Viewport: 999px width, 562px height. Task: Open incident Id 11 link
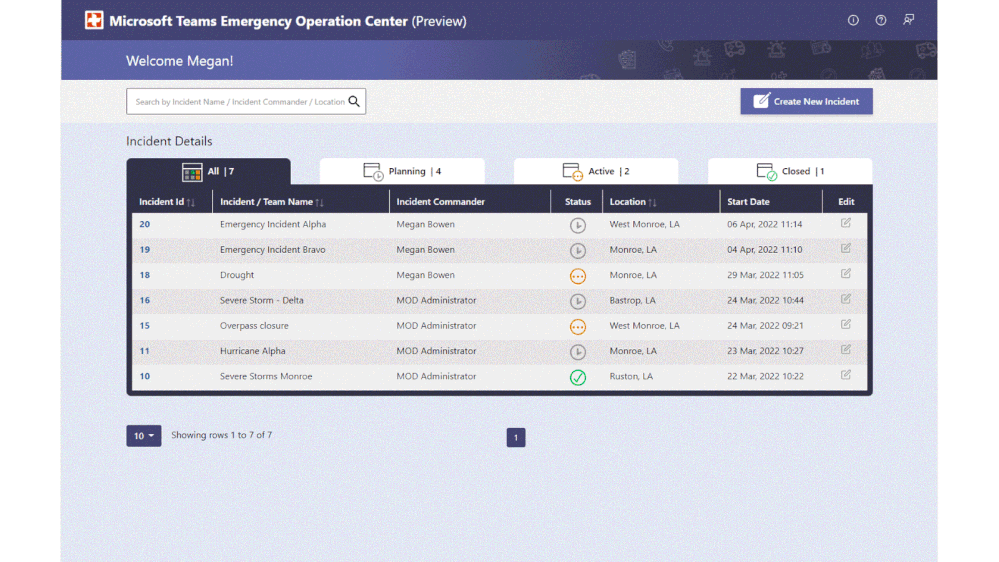point(145,351)
